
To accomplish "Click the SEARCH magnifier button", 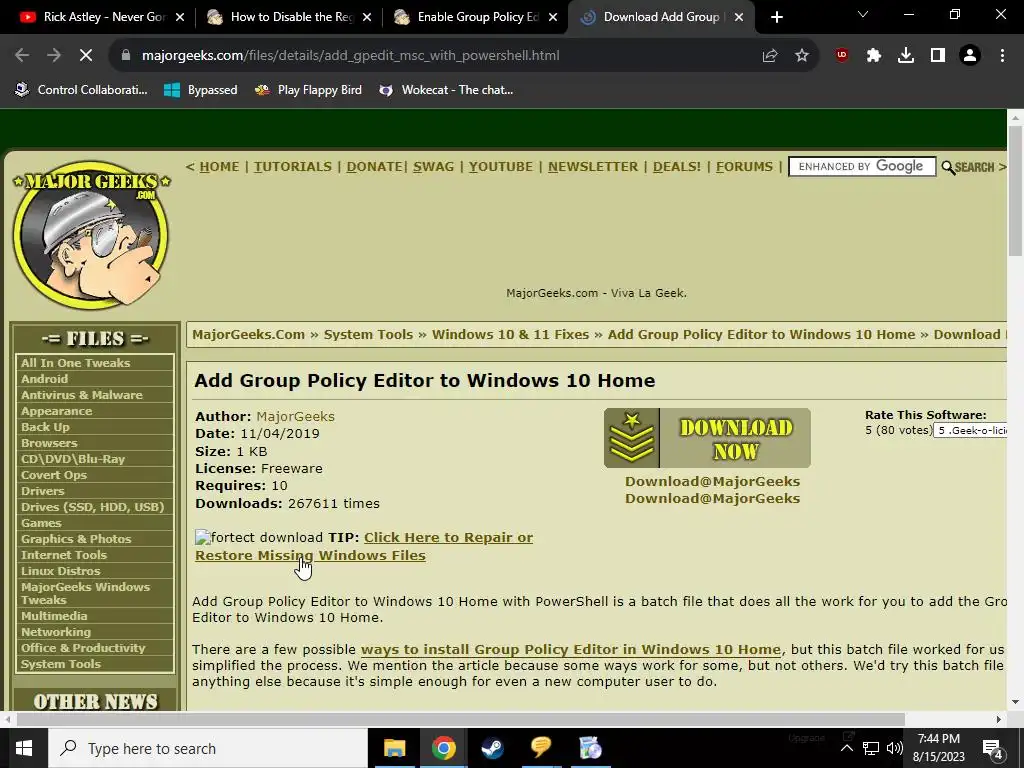I will point(968,167).
